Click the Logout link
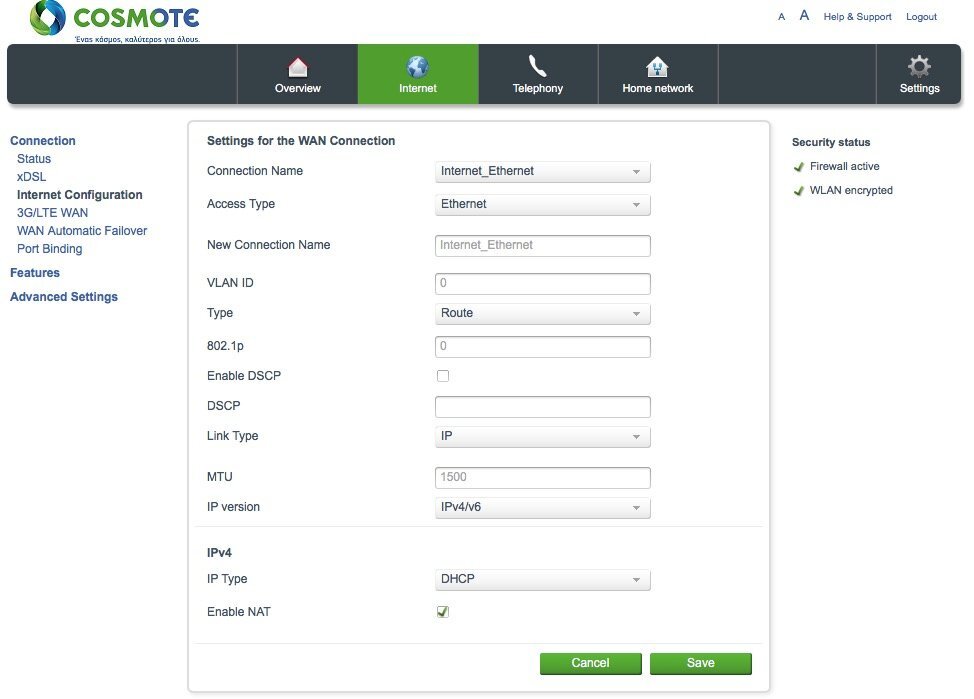The image size is (974, 699). coord(921,17)
